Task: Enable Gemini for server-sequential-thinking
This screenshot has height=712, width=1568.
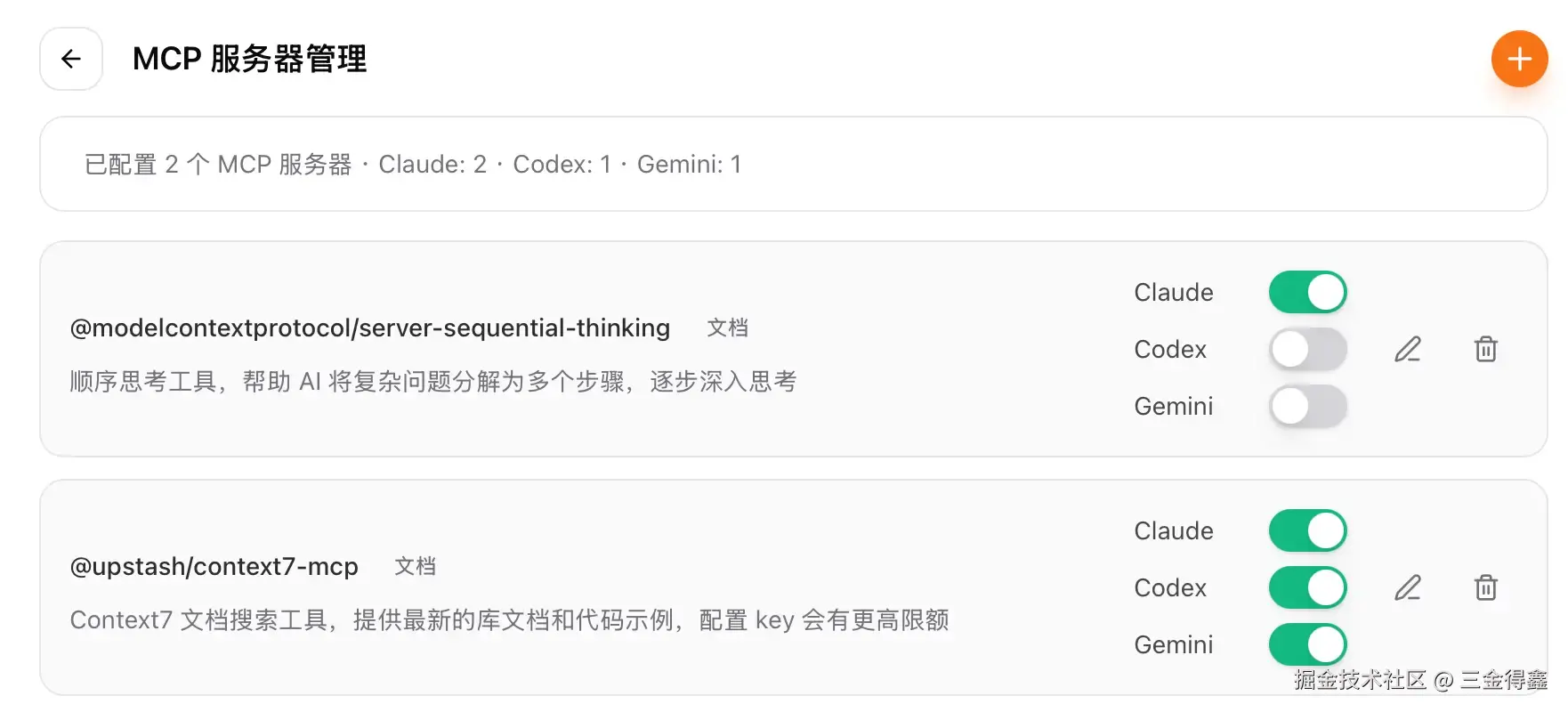Action: (x=1307, y=406)
